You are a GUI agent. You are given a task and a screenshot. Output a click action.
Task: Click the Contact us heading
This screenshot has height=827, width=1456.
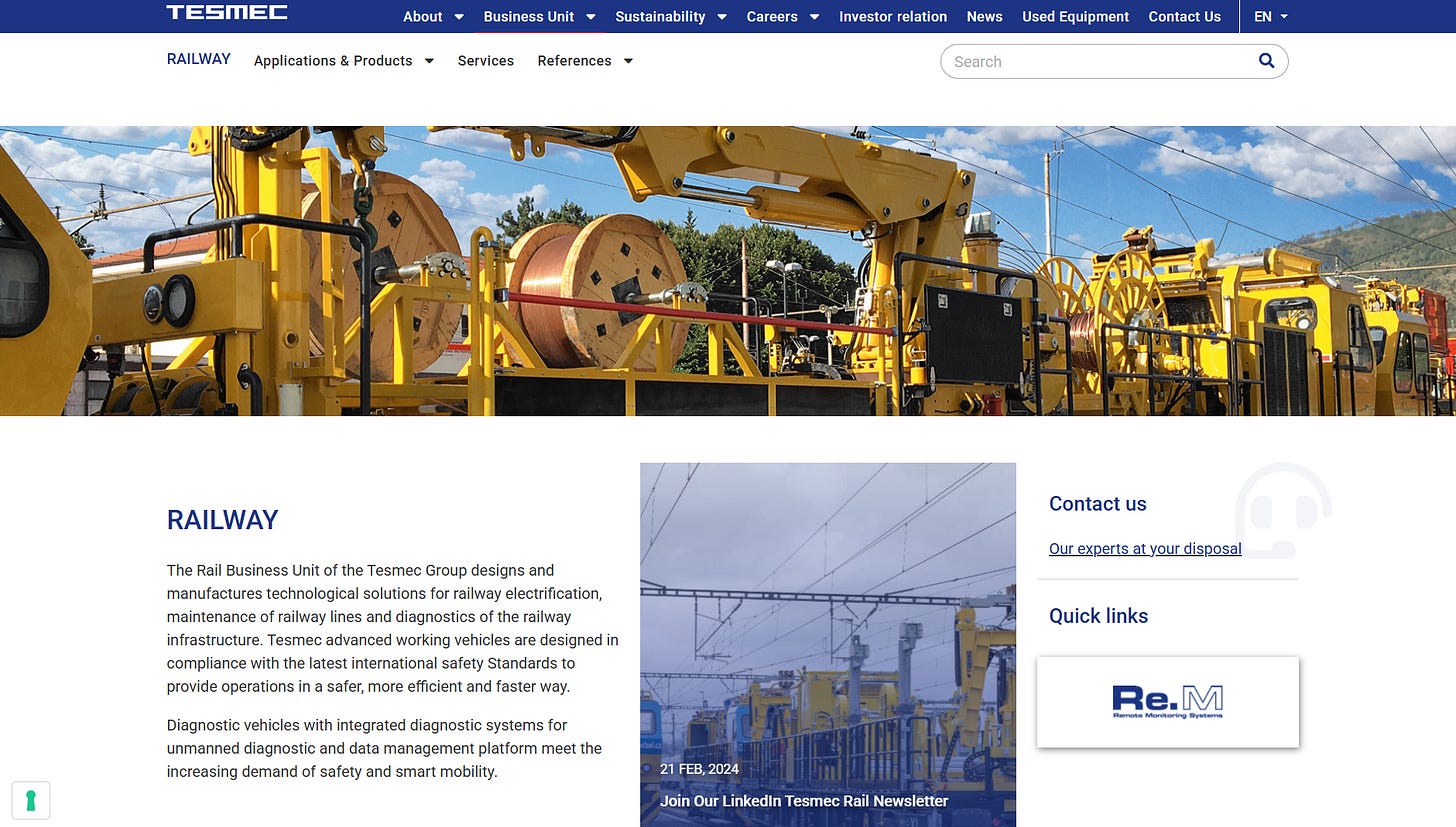(1098, 504)
